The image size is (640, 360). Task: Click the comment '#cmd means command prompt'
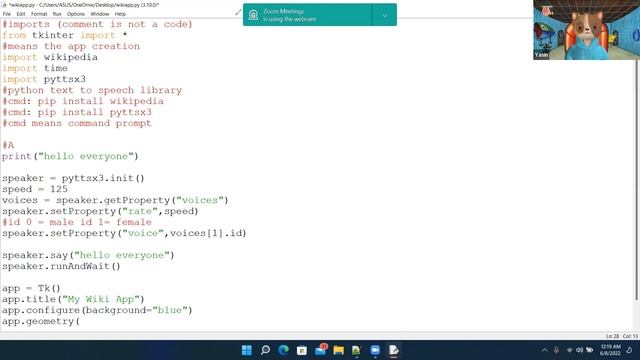click(77, 123)
